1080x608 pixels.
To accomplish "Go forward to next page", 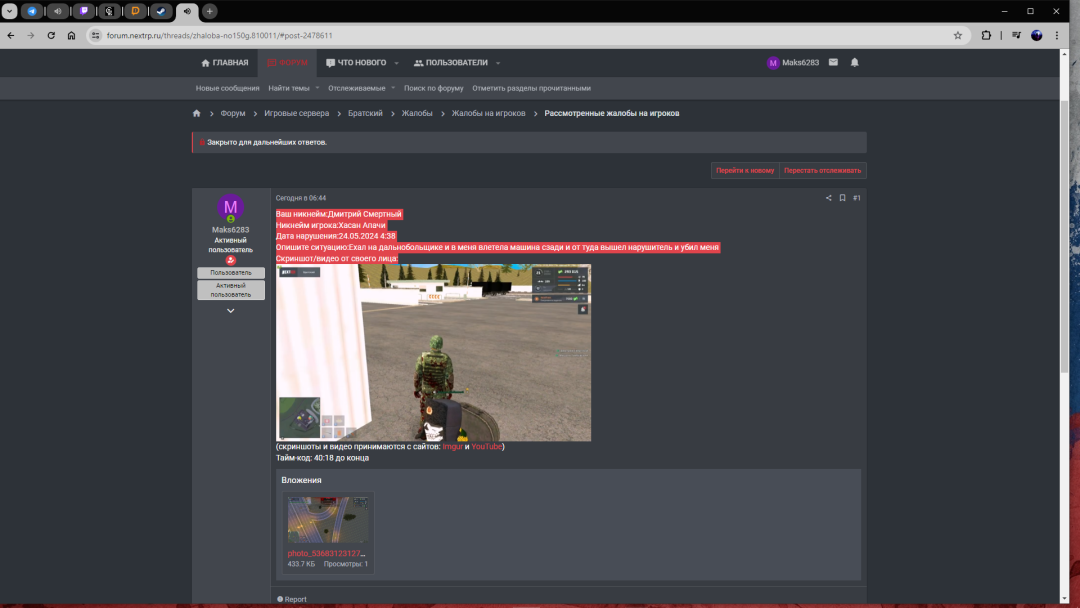I will (31, 35).
